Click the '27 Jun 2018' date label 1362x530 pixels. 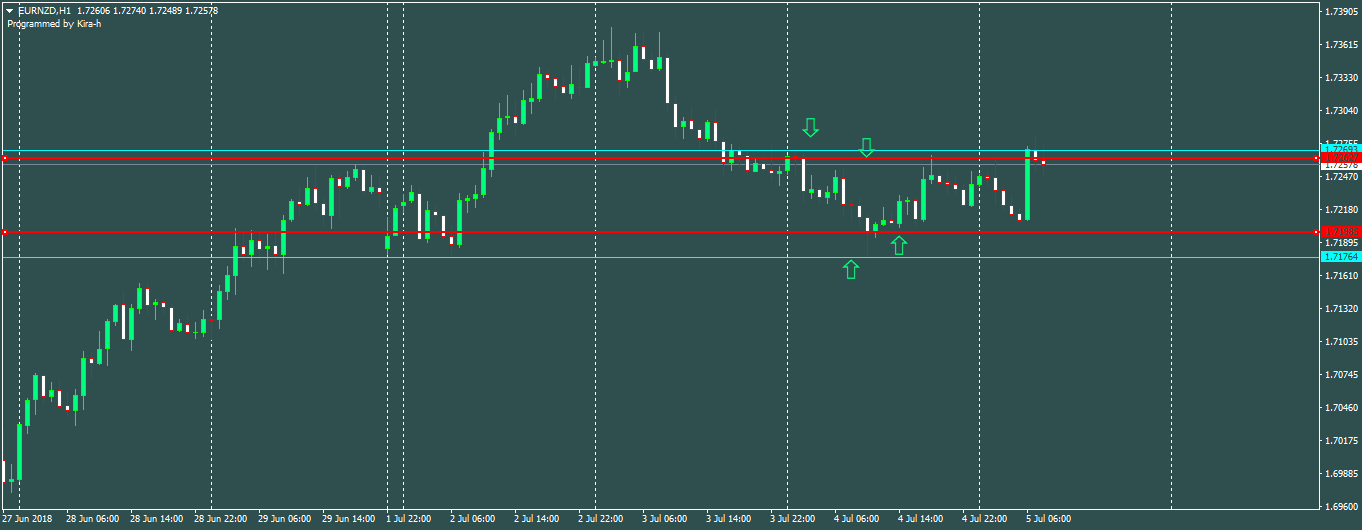[x=27, y=519]
